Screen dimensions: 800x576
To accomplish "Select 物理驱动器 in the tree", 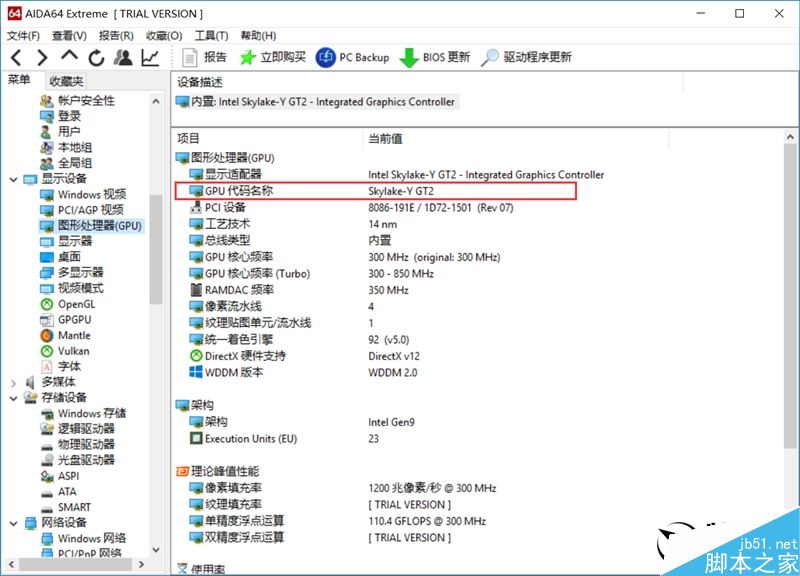I will point(78,445).
